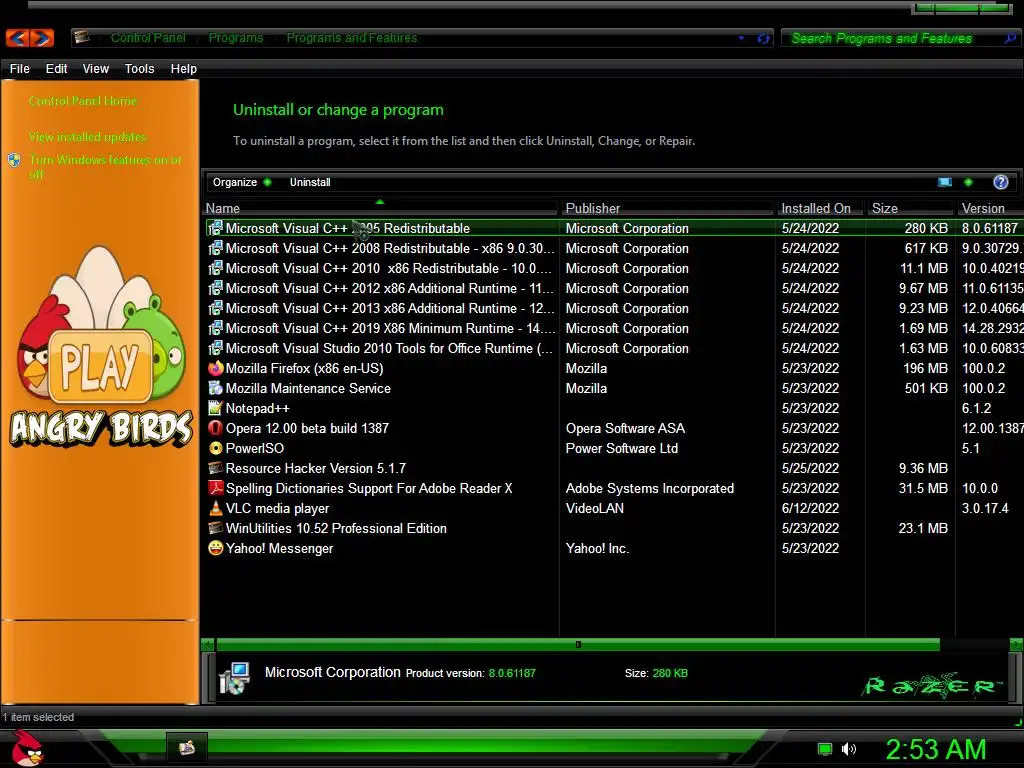
Task: Open the View menu
Action: (x=95, y=69)
